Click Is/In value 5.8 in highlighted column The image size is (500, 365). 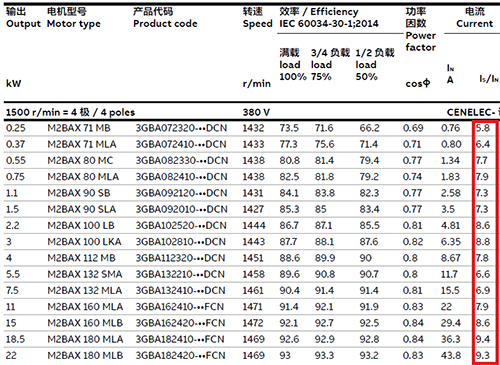[x=483, y=128]
